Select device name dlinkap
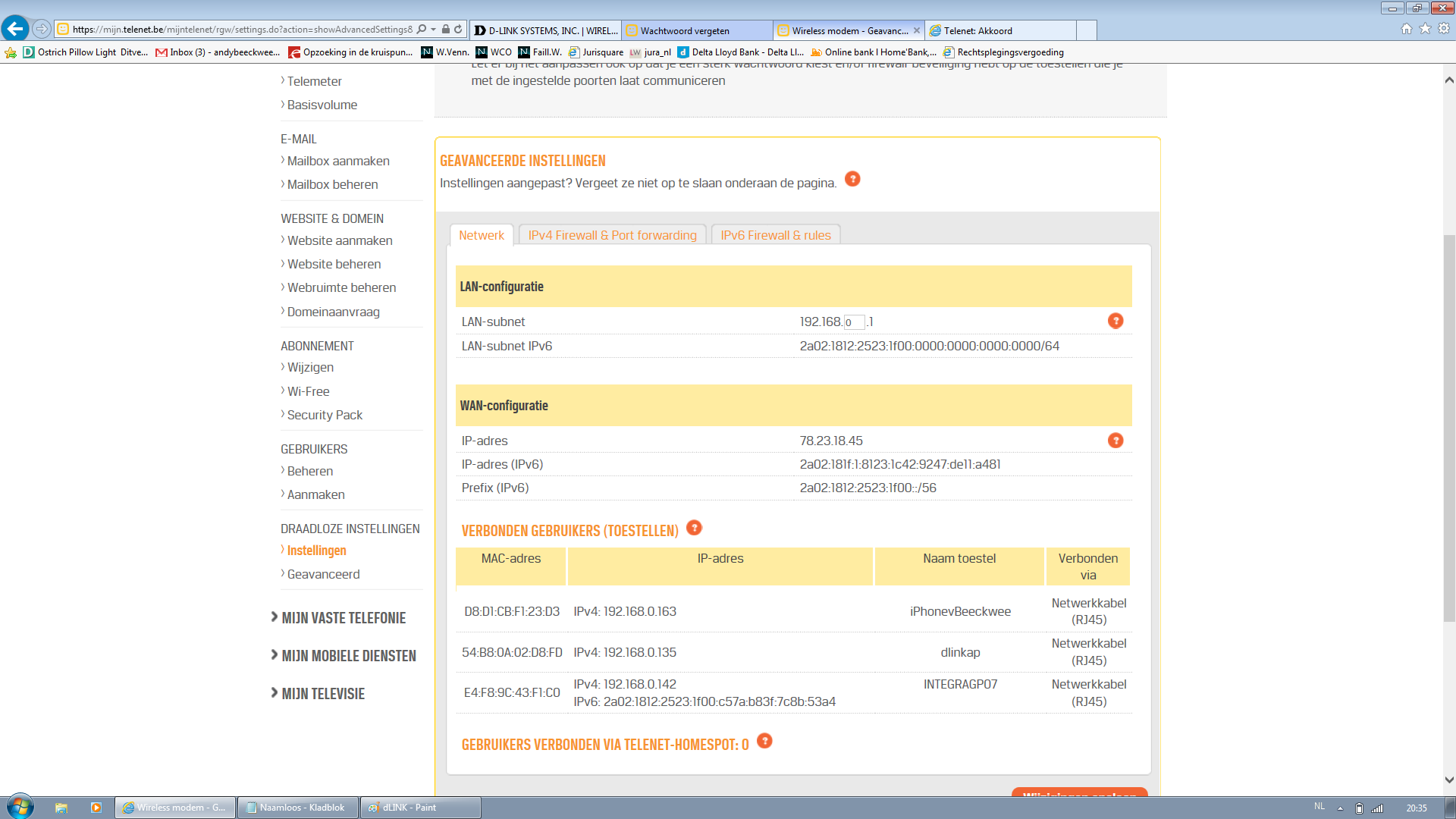This screenshot has width=1456, height=819. coord(960,652)
